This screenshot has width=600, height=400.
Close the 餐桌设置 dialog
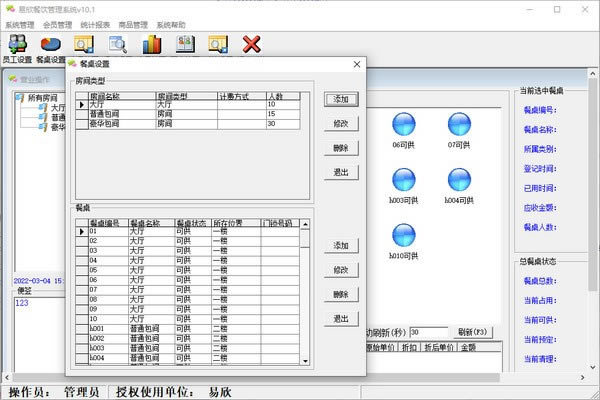355,64
